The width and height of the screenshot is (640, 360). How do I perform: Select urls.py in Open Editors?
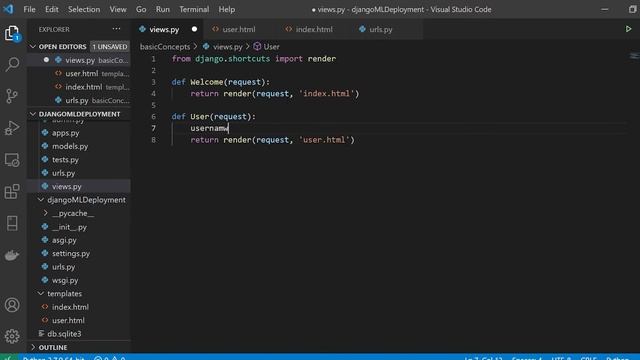tap(79, 100)
